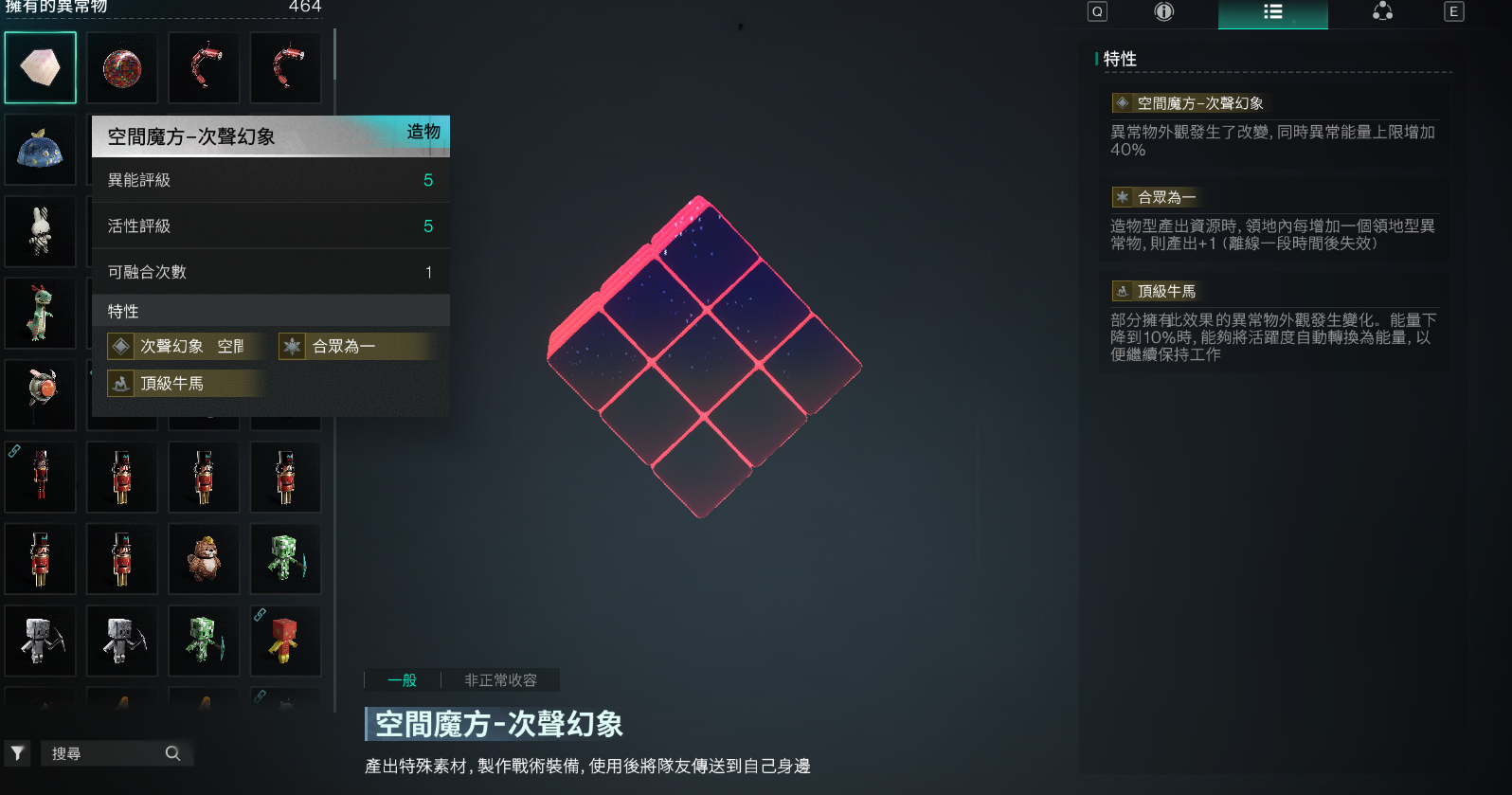Viewport: 1512px width, 795px height.
Task: Click the 搜尋 search input field
Action: click(116, 753)
